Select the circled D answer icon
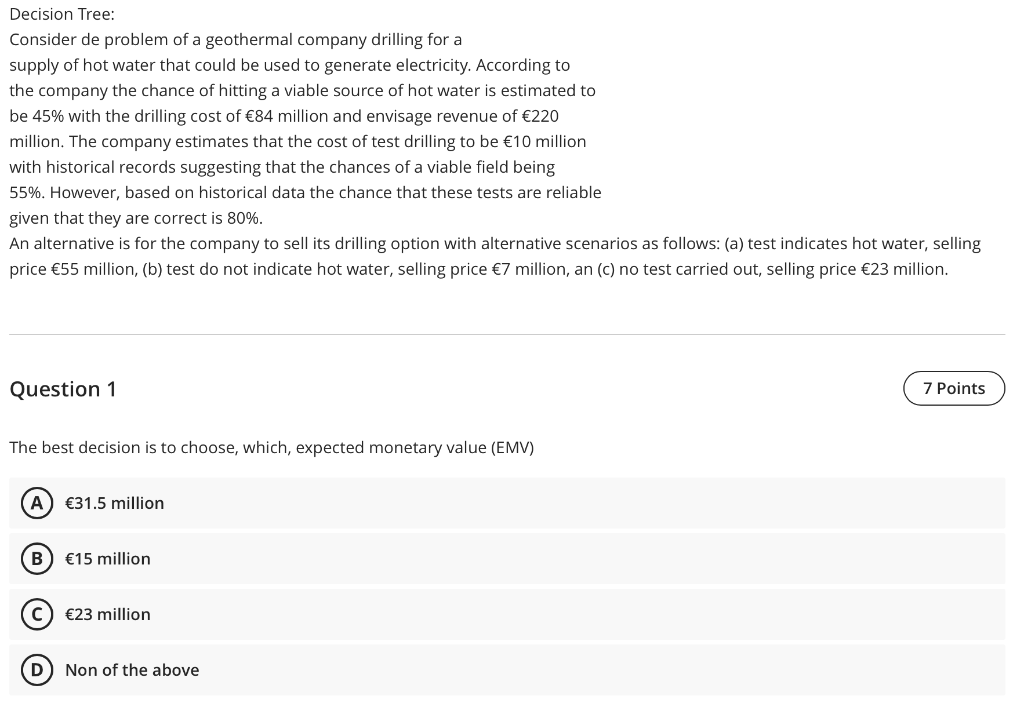The height and width of the screenshot is (714, 1024). pos(37,670)
